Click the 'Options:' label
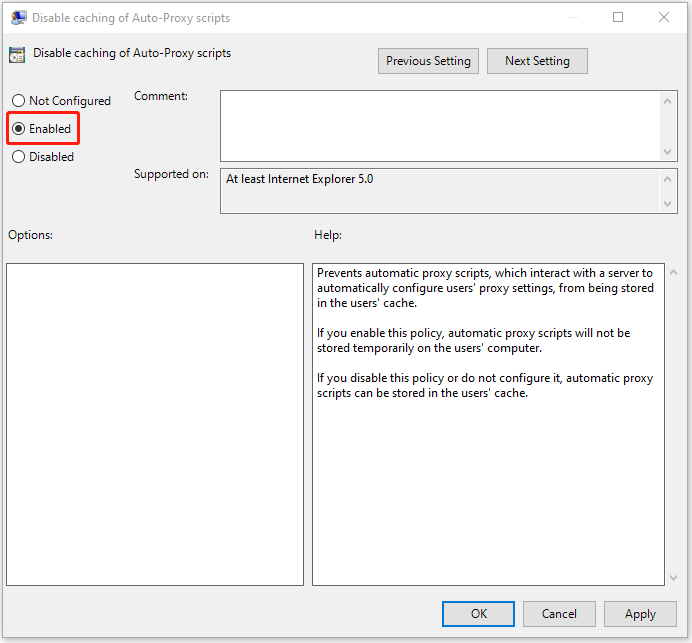 (x=30, y=235)
